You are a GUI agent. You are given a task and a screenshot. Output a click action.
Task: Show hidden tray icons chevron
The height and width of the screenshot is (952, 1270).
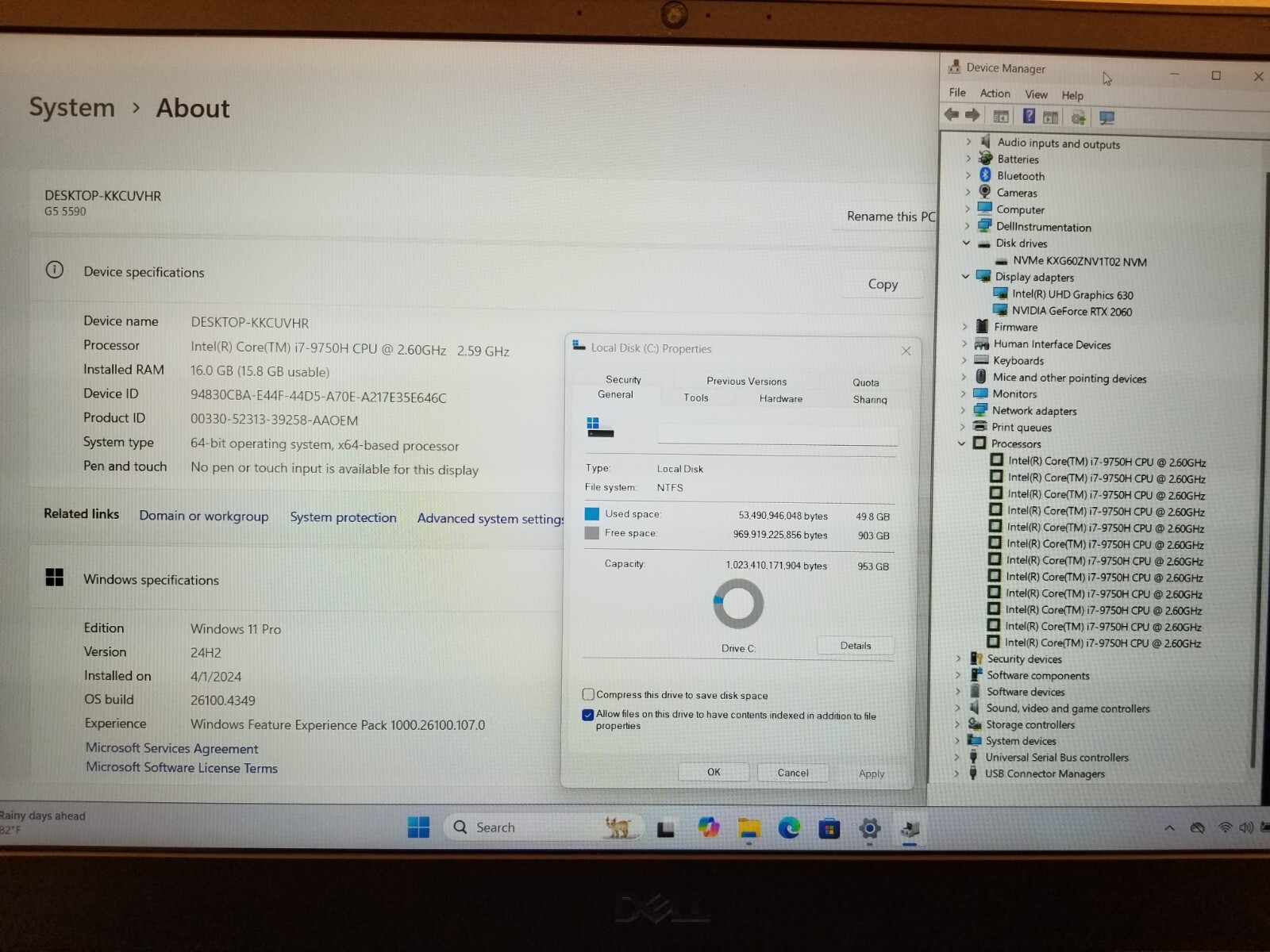coord(1169,828)
